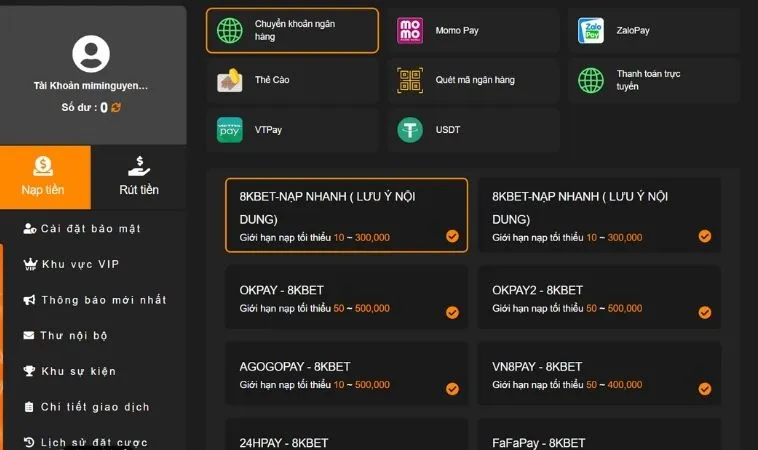Click the account name Tài Khoản miminguyen...
The width and height of the screenshot is (758, 450).
pyautogui.click(x=91, y=86)
